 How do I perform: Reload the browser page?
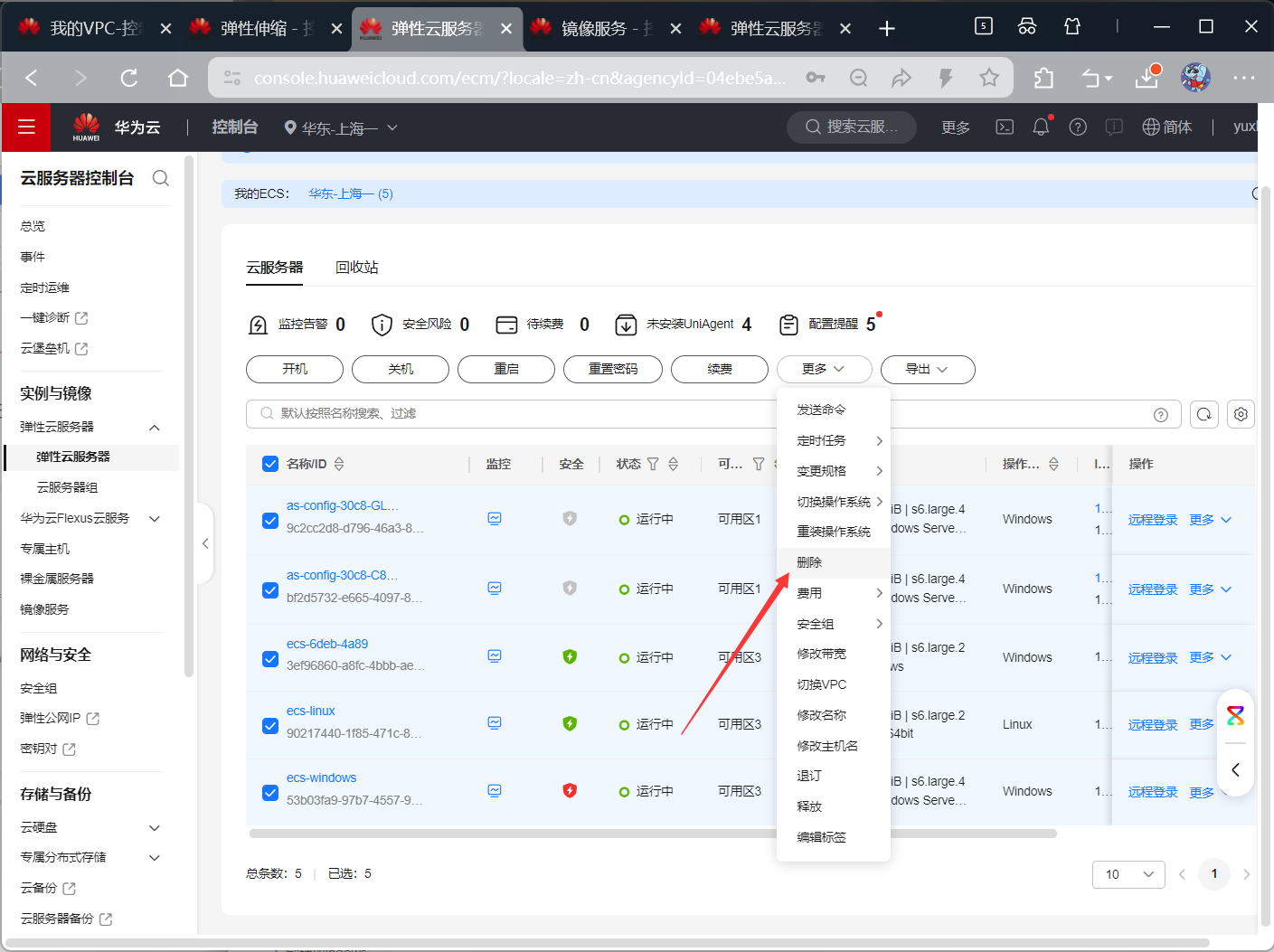[129, 79]
